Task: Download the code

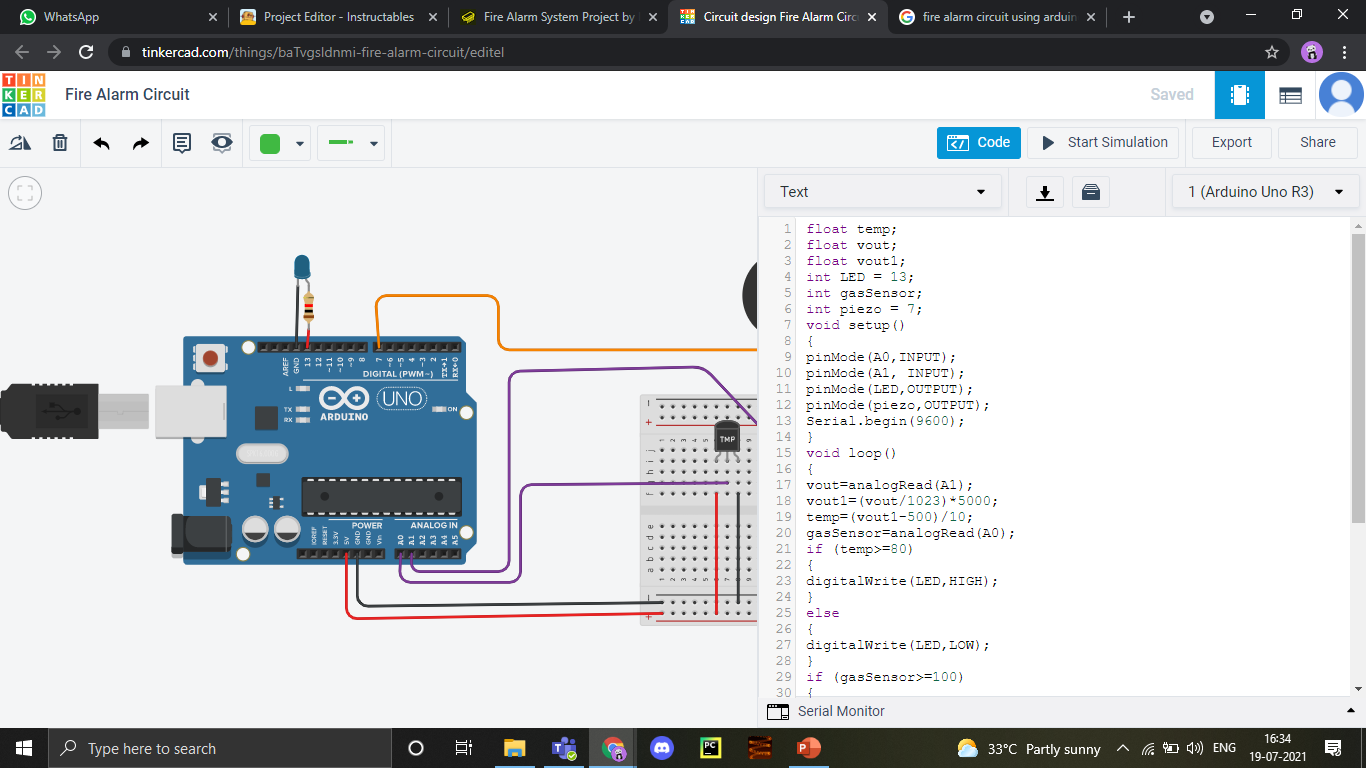Action: (x=1045, y=192)
